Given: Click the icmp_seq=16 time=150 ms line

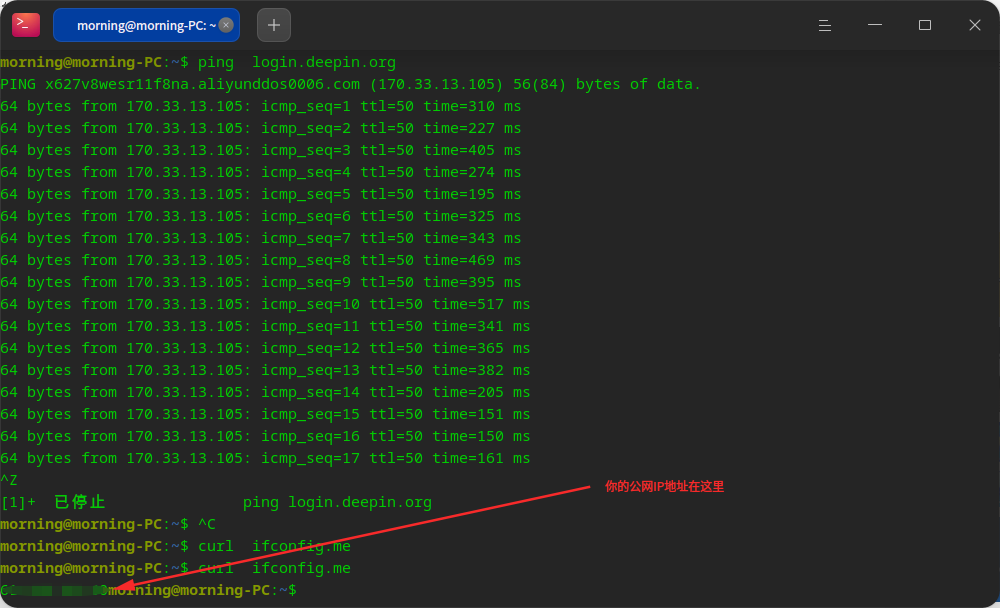Looking at the screenshot, I should (265, 436).
